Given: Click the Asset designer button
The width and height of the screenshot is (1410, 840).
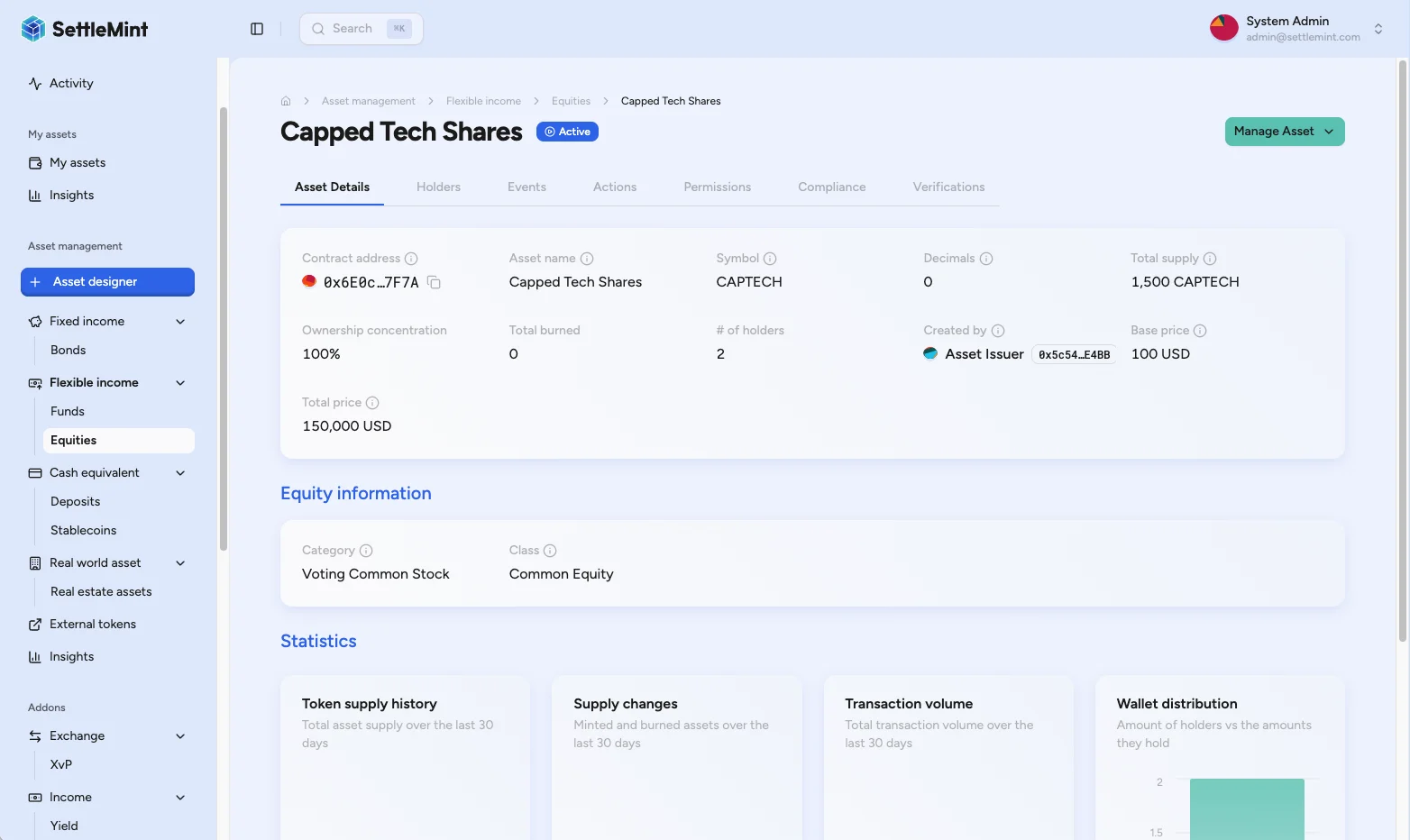Looking at the screenshot, I should point(107,282).
